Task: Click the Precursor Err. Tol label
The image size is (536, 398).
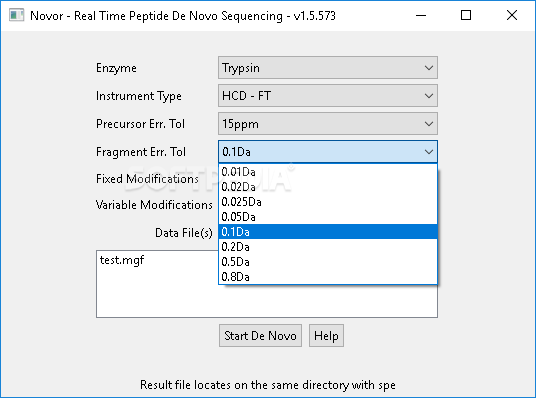Action: (x=140, y=124)
